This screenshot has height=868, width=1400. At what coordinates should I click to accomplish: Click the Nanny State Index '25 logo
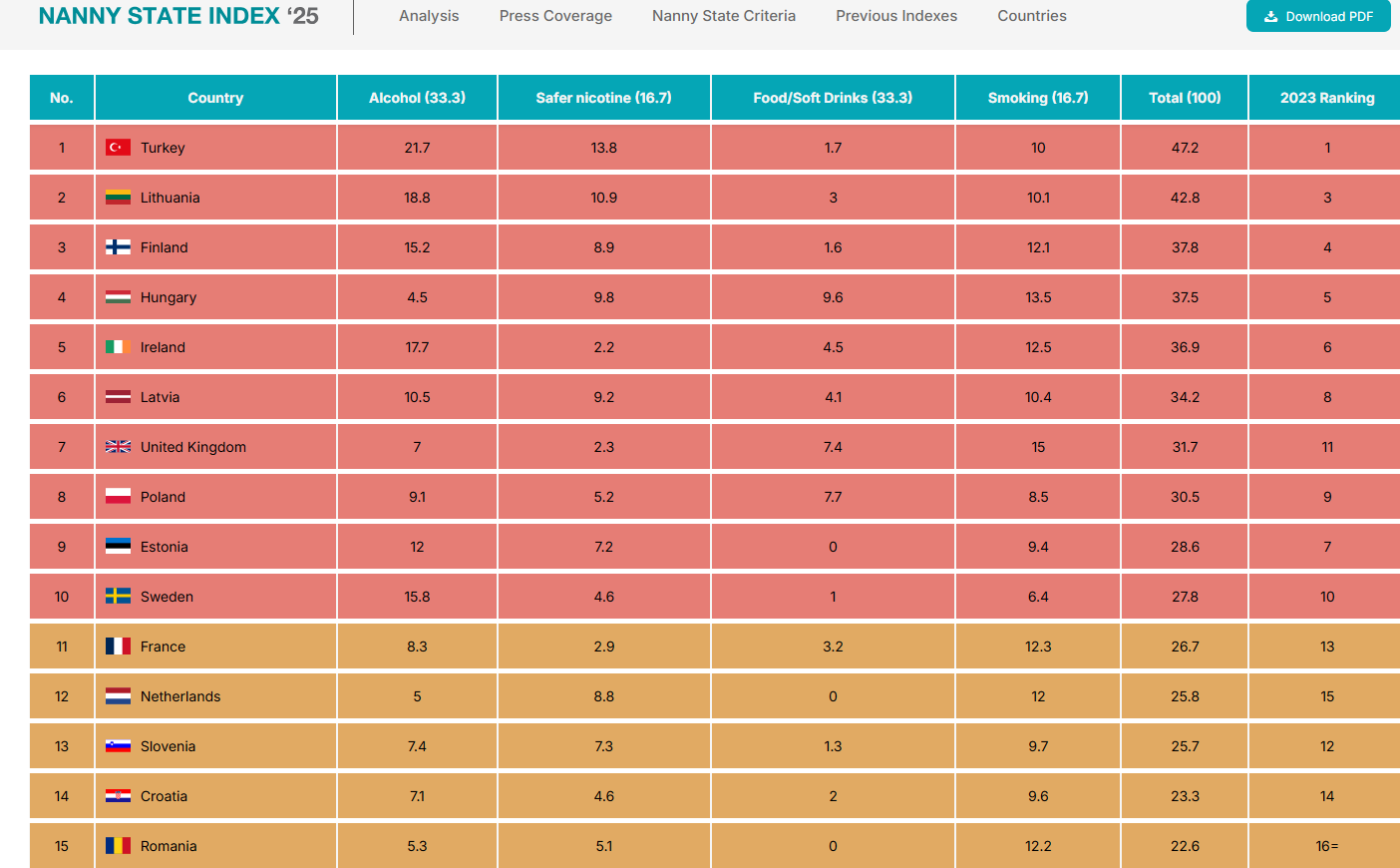pos(178,16)
